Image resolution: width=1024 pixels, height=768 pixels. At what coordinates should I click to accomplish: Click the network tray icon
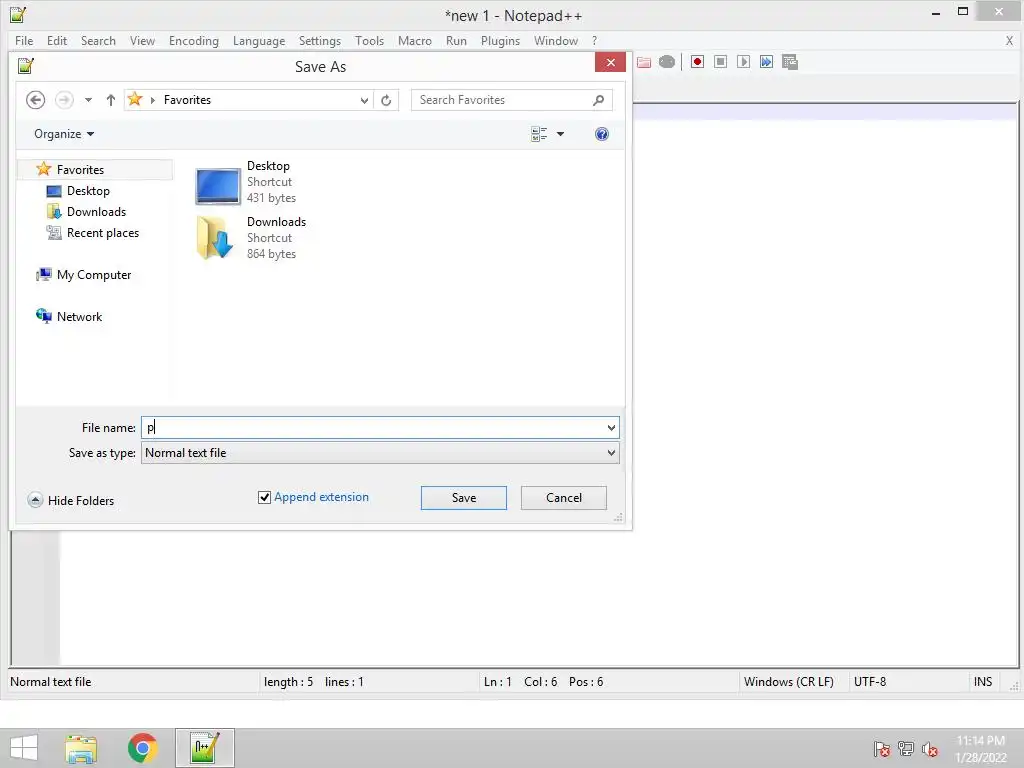tap(906, 749)
